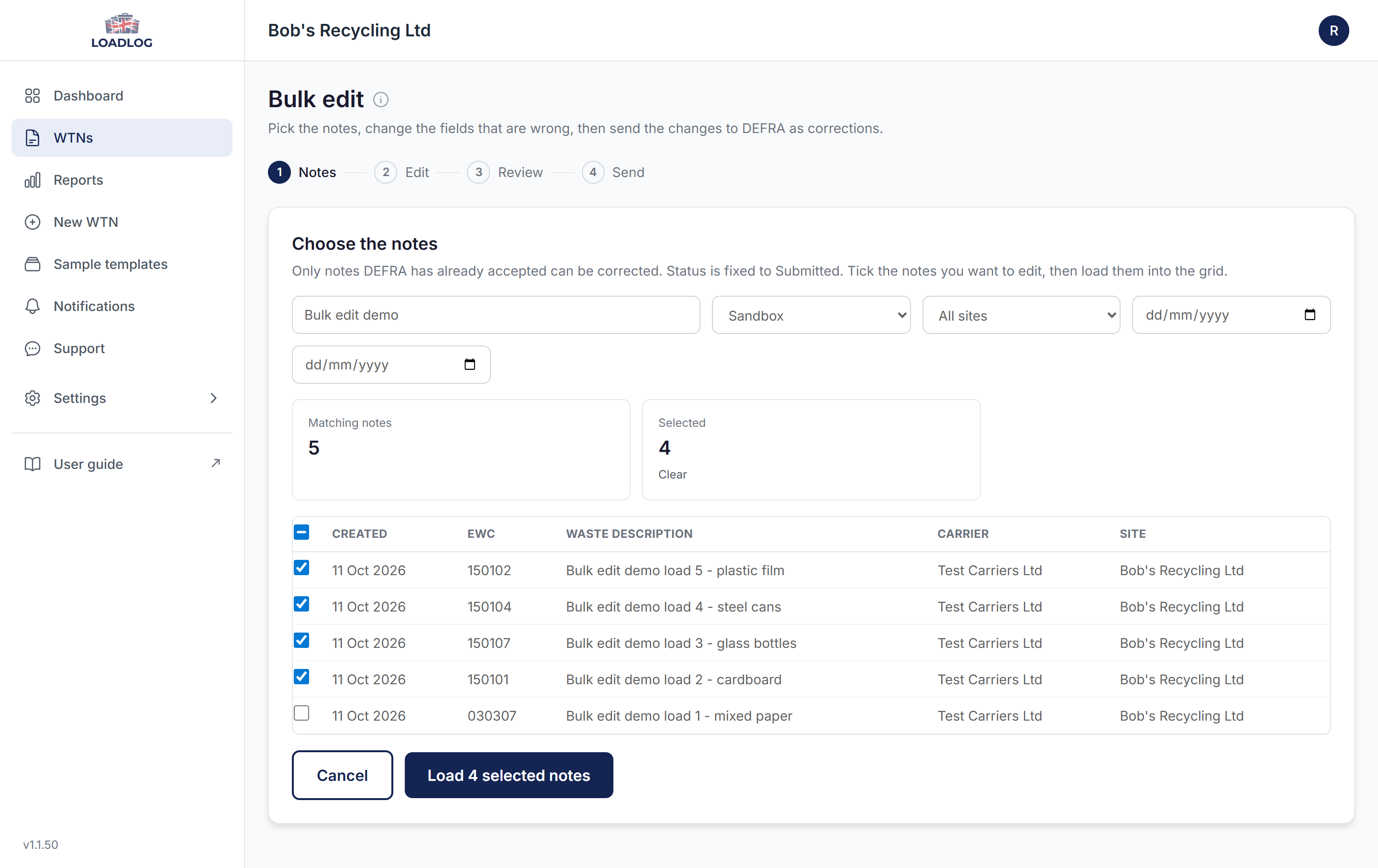This screenshot has width=1378, height=868.
Task: Uncheck the steel cans load 4 row
Action: [301, 604]
